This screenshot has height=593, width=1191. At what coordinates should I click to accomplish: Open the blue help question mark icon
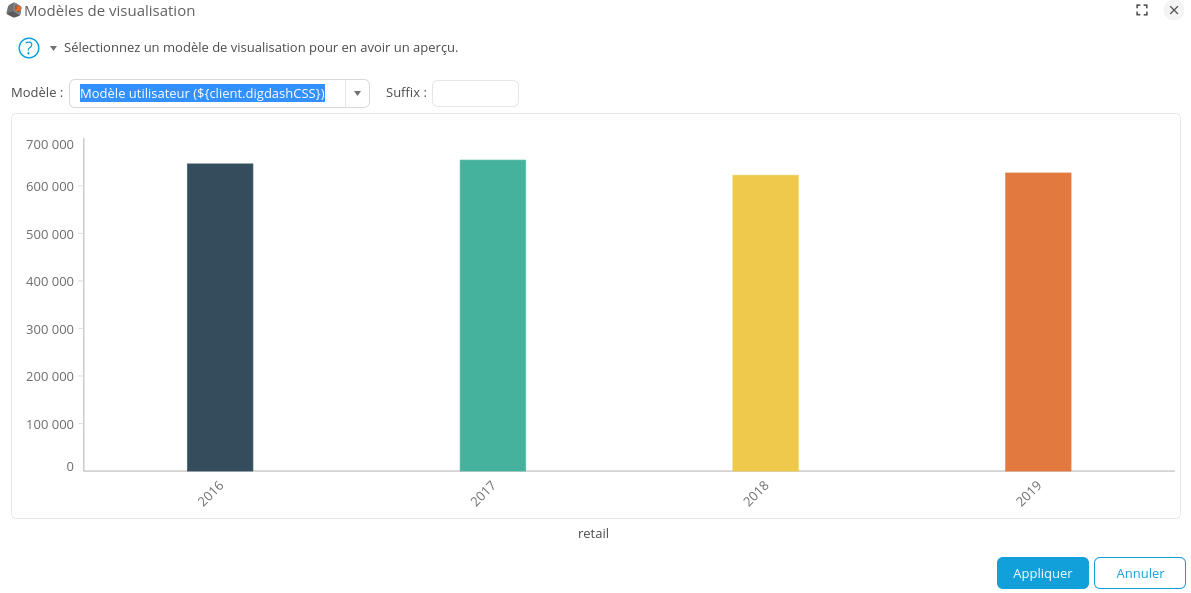pos(28,47)
